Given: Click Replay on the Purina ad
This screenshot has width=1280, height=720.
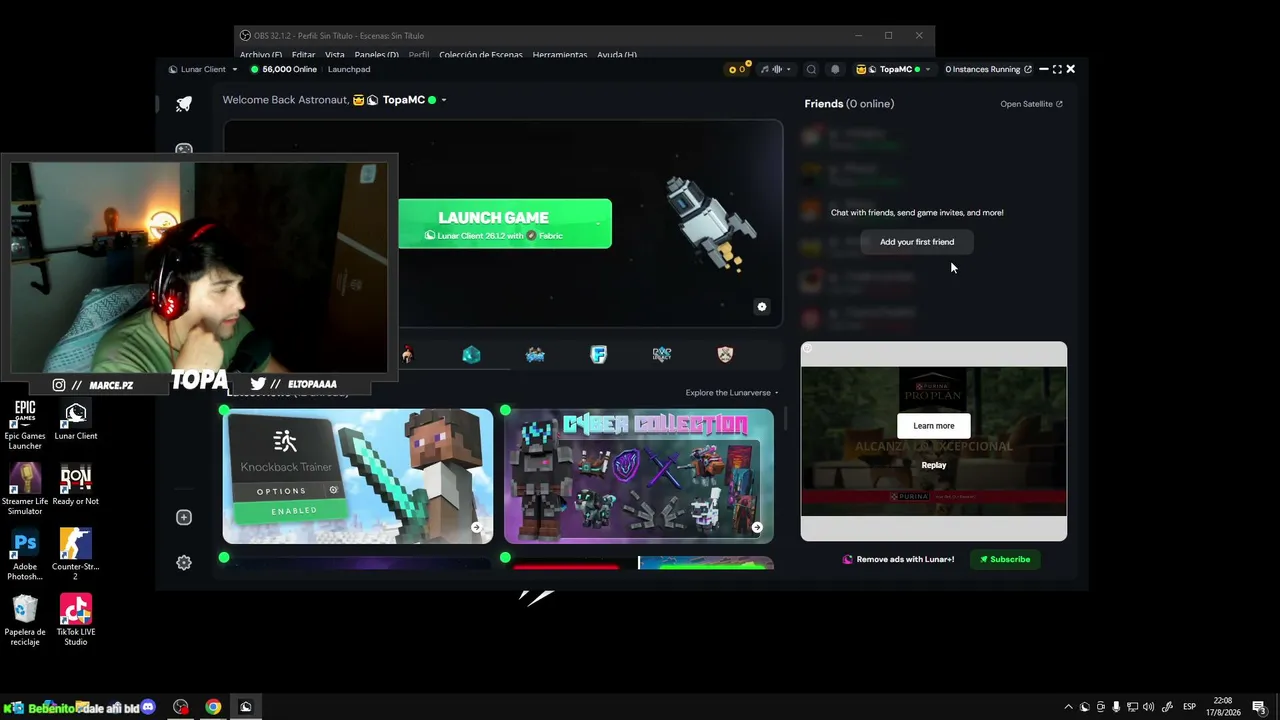Looking at the screenshot, I should coord(934,465).
